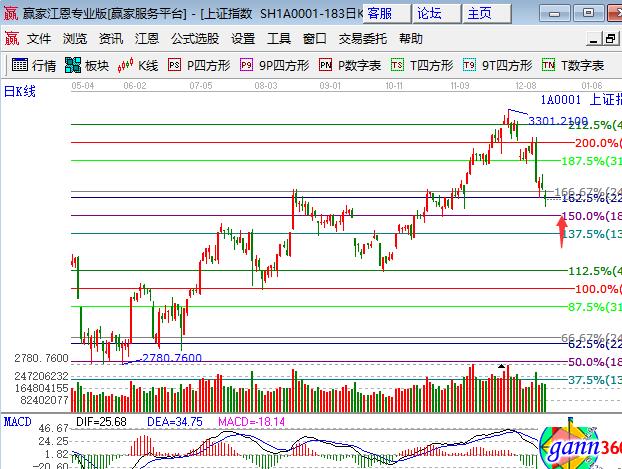
Task: Click the 板块 sector icon
Action: coord(87,65)
